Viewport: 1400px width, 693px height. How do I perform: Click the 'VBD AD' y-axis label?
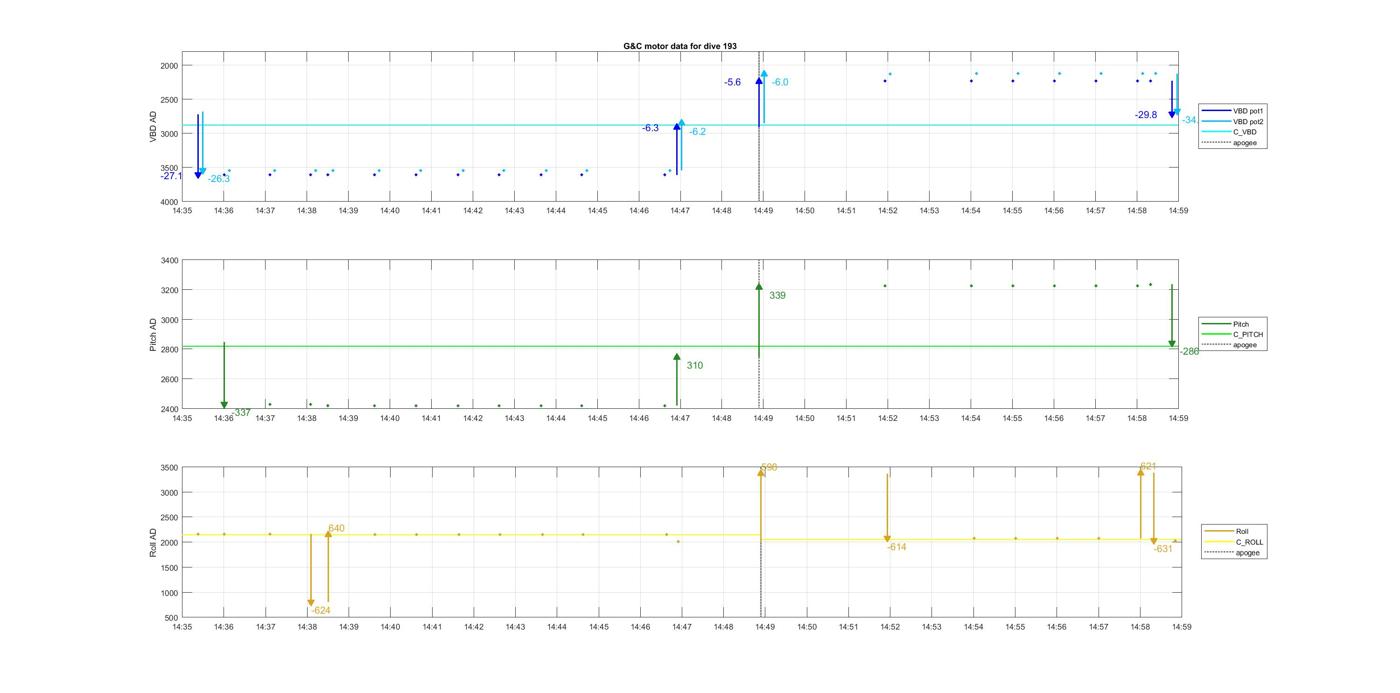pos(154,126)
